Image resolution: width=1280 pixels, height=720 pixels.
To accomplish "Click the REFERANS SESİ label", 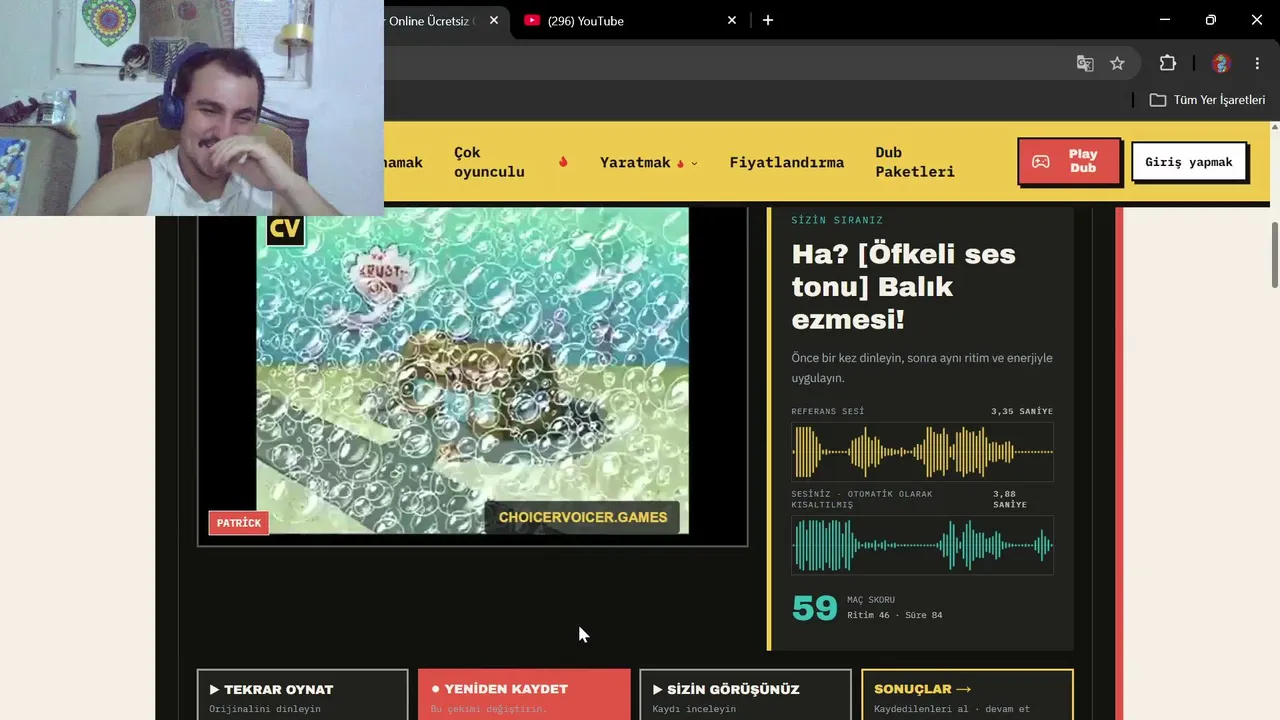I will click(x=828, y=411).
